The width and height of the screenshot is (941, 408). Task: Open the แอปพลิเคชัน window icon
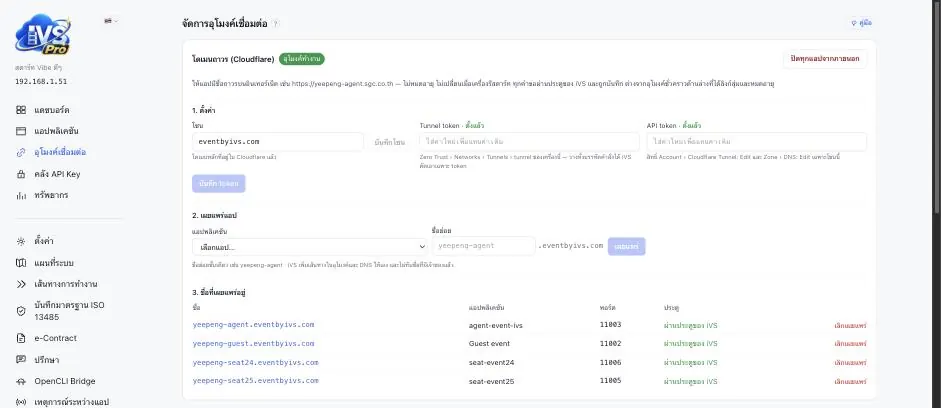click(x=21, y=131)
